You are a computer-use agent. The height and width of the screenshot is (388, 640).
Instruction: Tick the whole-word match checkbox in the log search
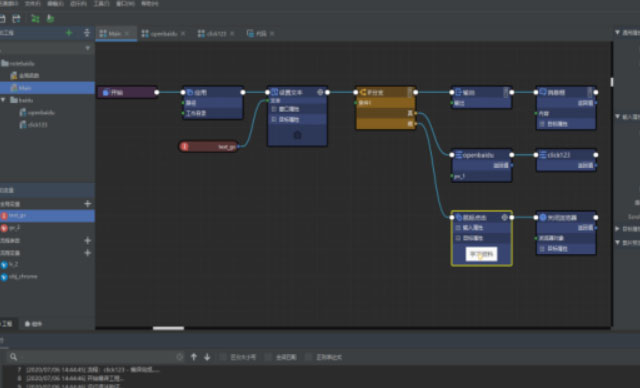pos(269,357)
